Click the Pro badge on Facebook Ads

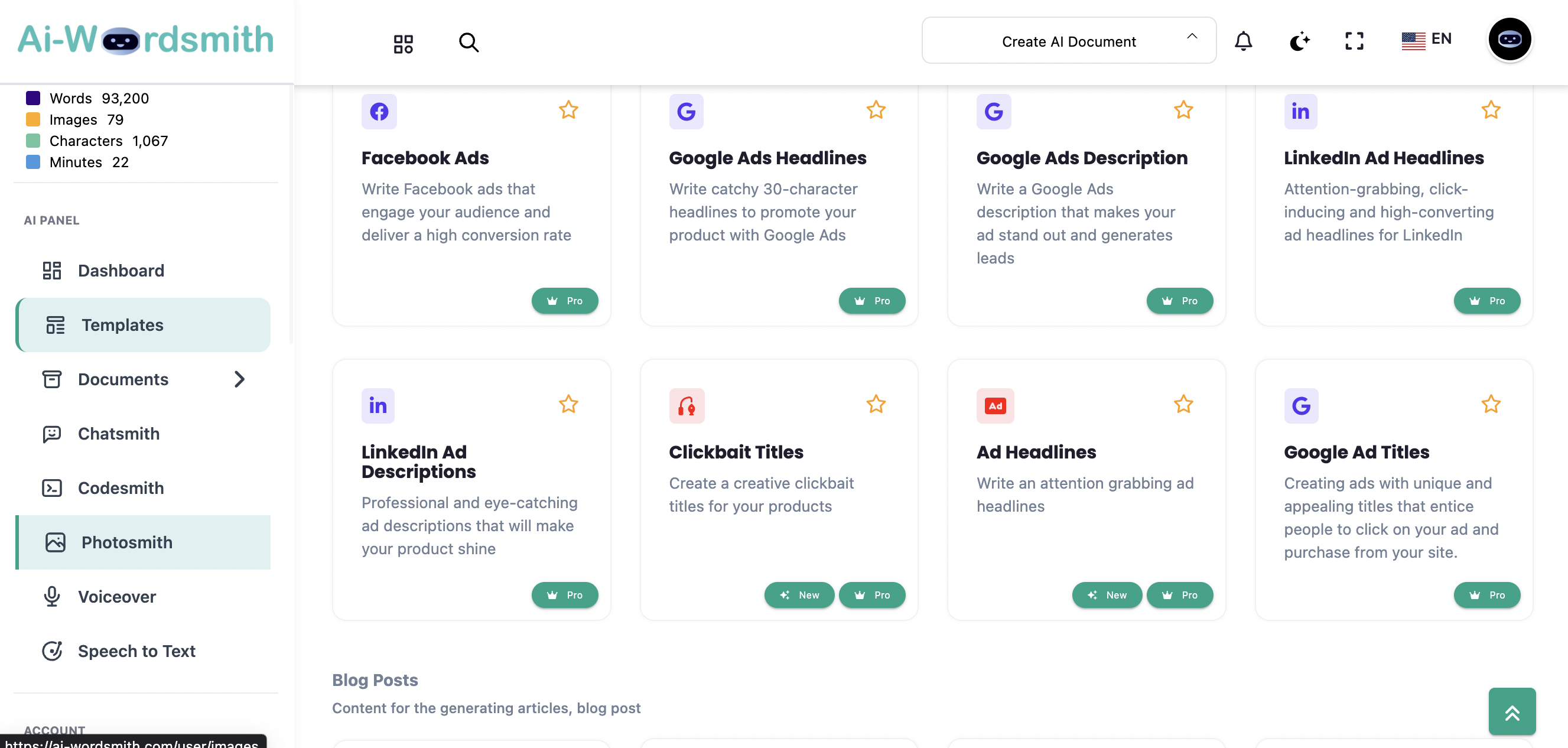(564, 301)
